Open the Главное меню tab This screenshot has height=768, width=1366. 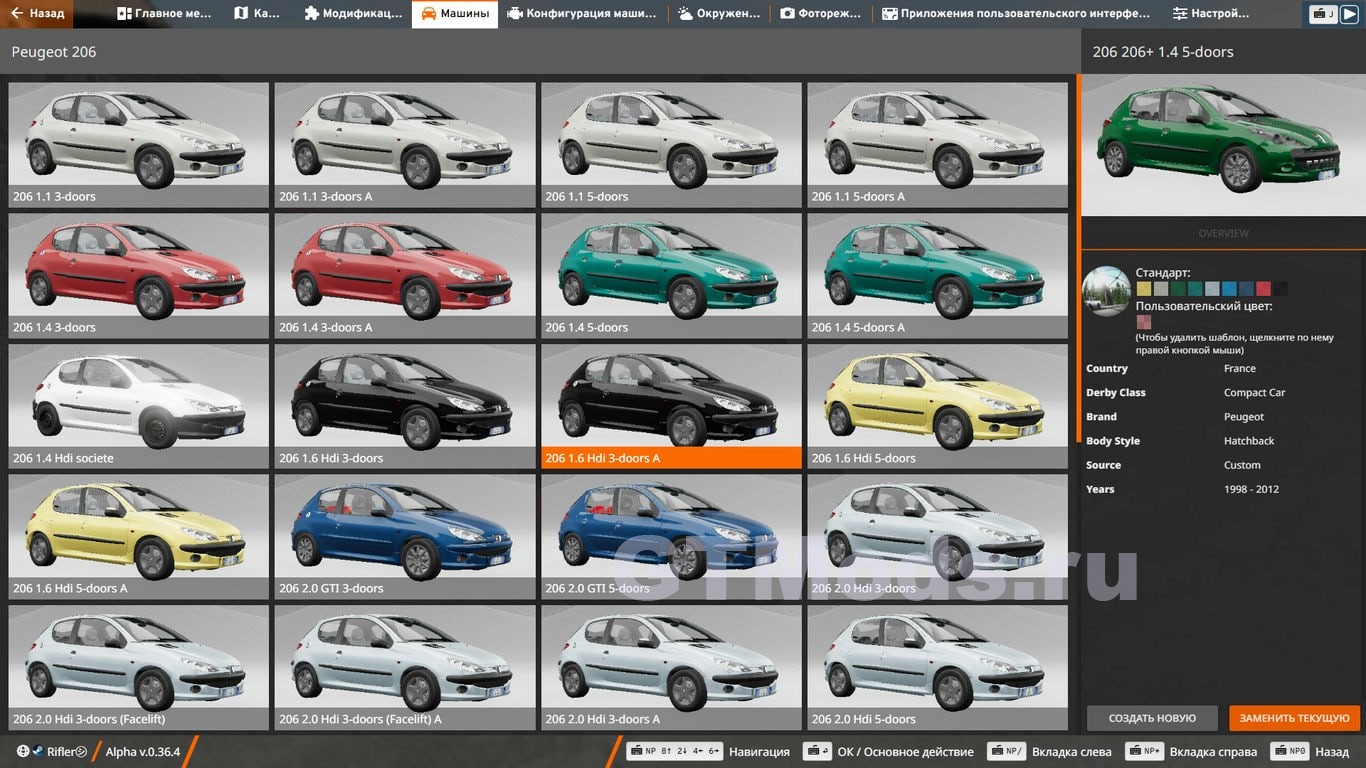click(x=165, y=14)
